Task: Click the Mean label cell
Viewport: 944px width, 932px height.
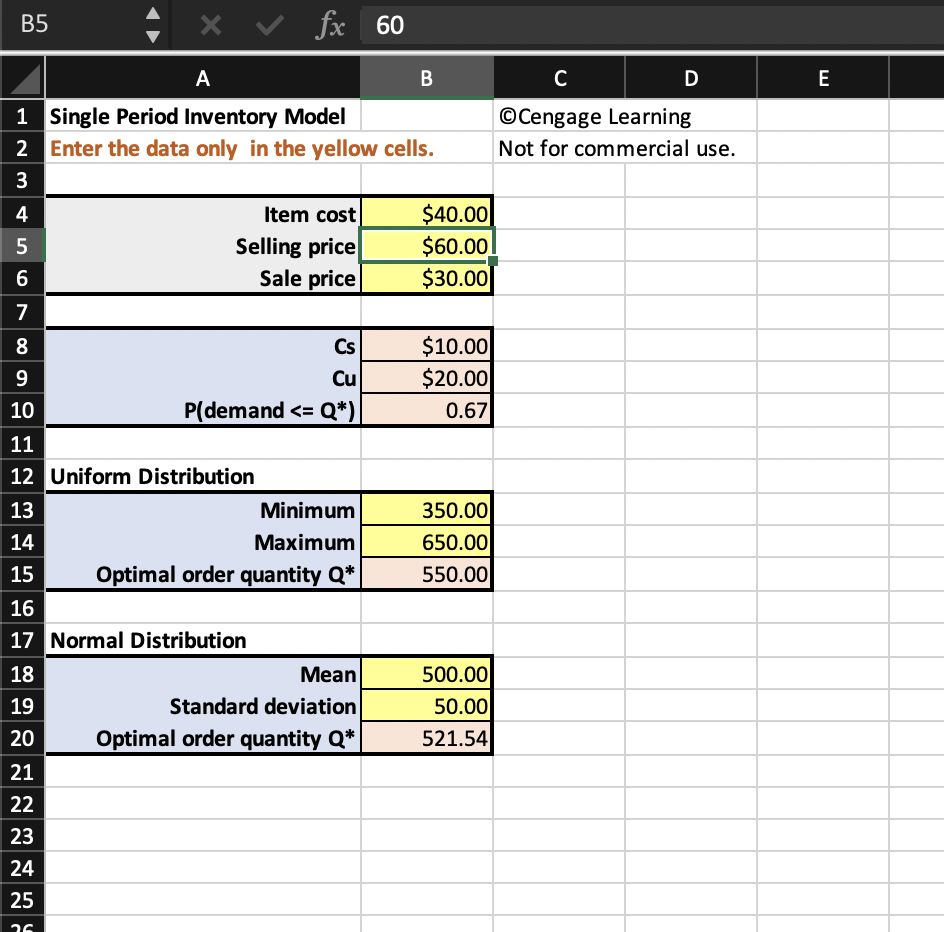Action: (x=203, y=674)
